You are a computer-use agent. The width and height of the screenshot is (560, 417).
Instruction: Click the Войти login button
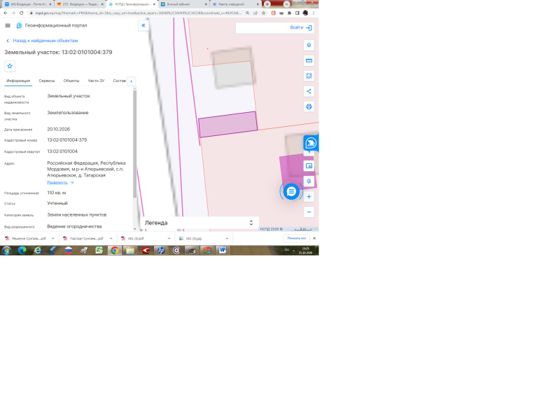301,27
